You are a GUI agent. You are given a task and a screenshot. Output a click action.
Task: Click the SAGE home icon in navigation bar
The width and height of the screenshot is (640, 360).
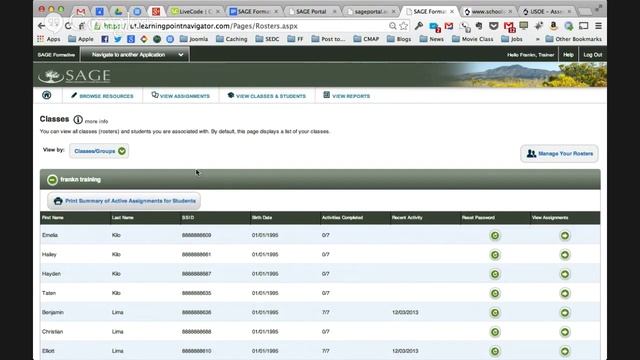47,95
